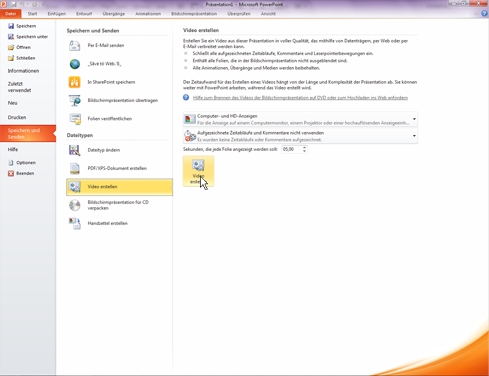This screenshot has height=376, width=489.
Task: Click the PowerPoint application icon in the title bar
Action: click(4, 4)
